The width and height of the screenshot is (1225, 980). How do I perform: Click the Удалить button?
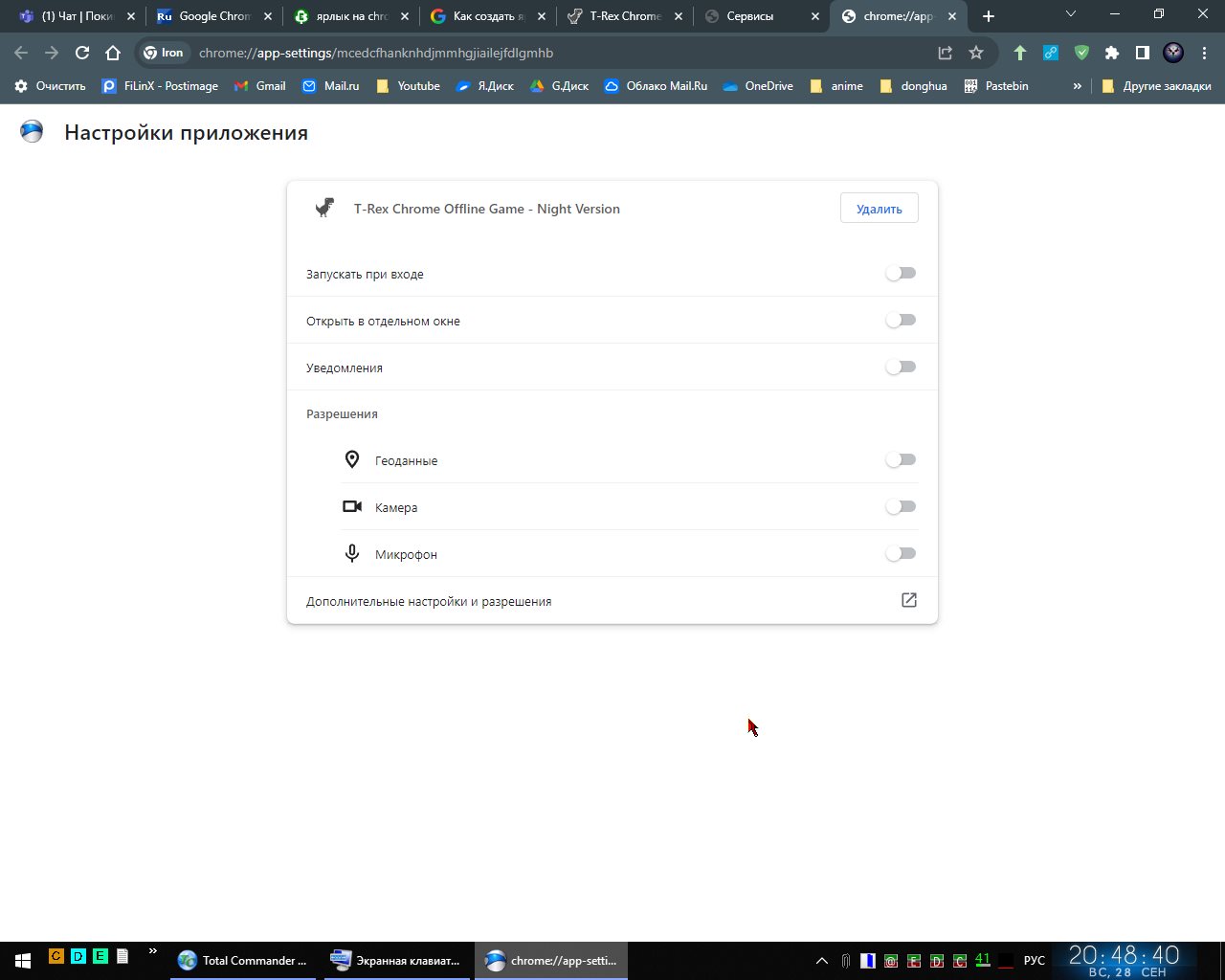coord(879,209)
